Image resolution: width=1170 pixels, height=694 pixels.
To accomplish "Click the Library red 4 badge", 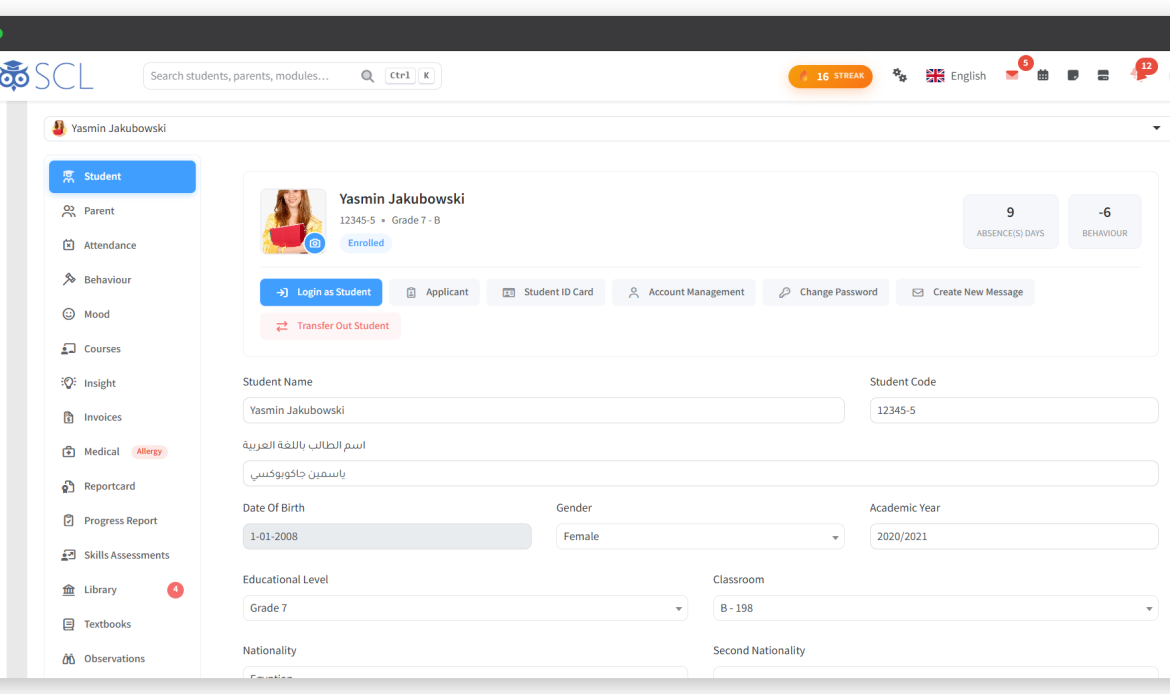I will [x=175, y=590].
